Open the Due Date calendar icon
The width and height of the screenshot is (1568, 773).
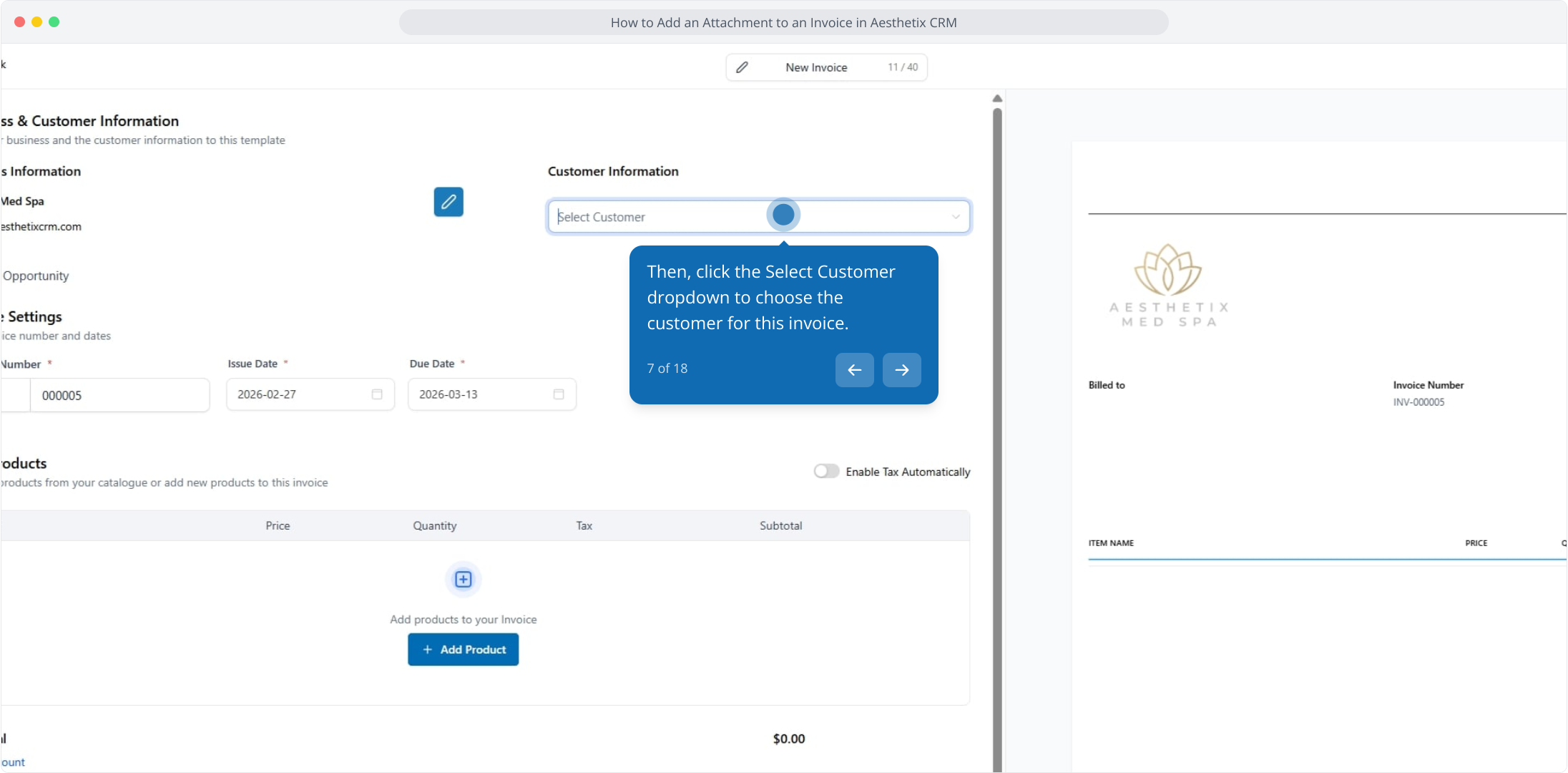click(559, 394)
